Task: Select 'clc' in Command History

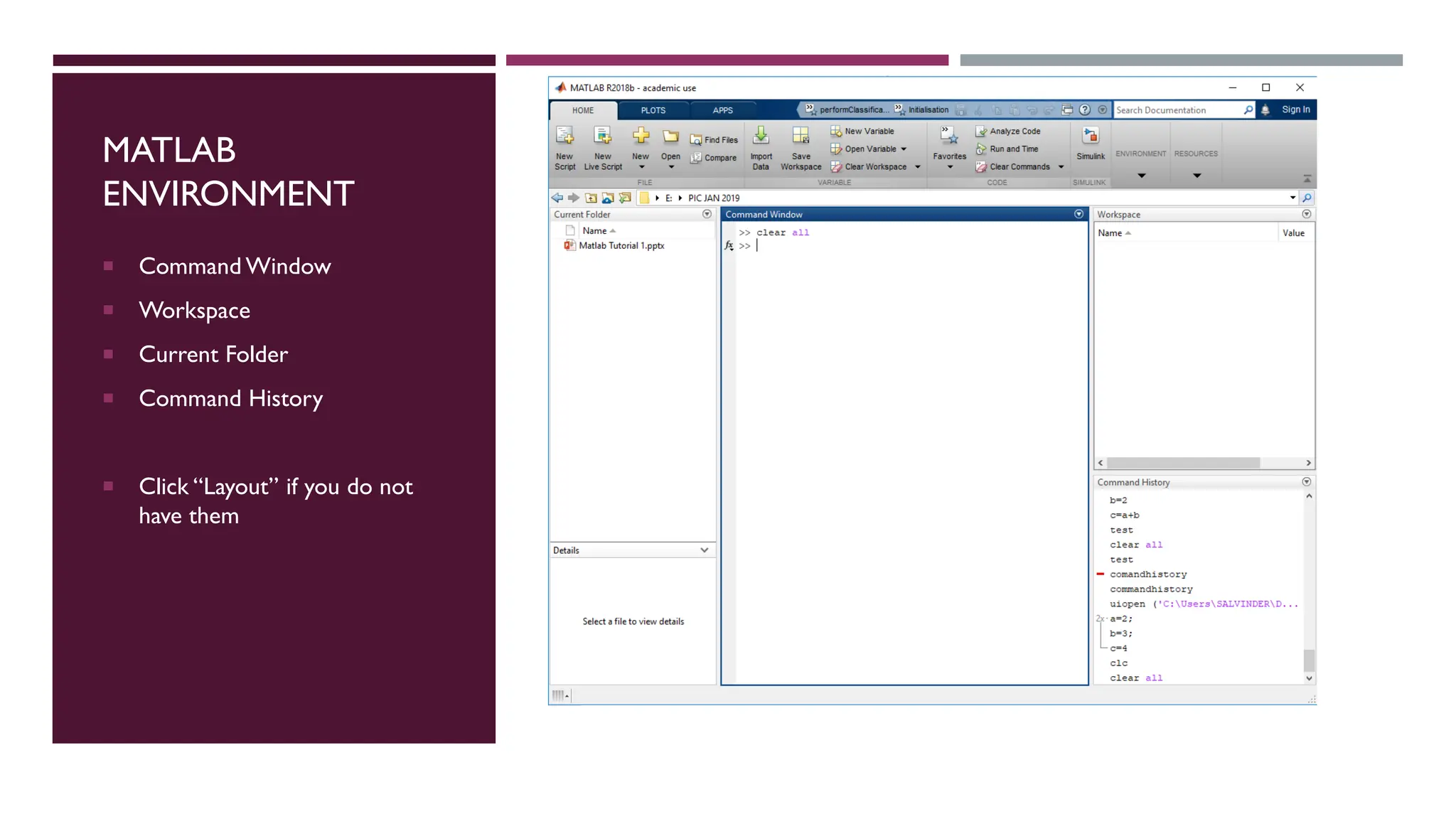Action: [x=1118, y=663]
